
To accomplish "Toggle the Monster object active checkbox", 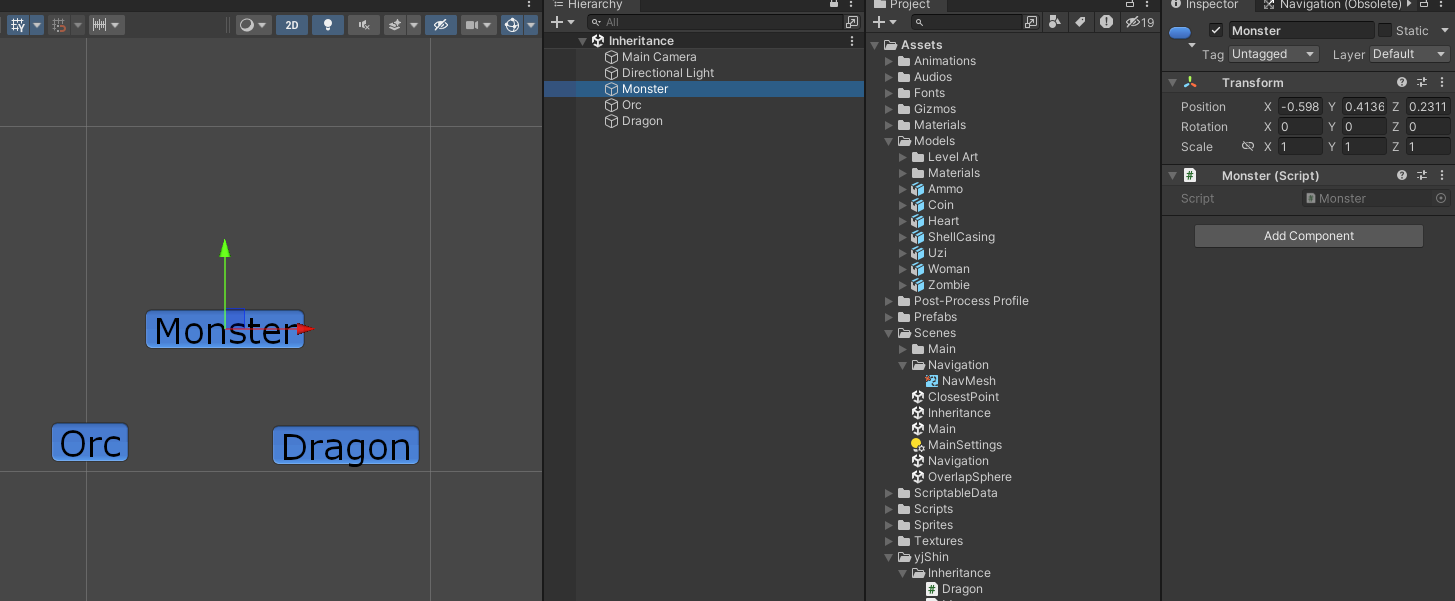I will [x=1216, y=30].
